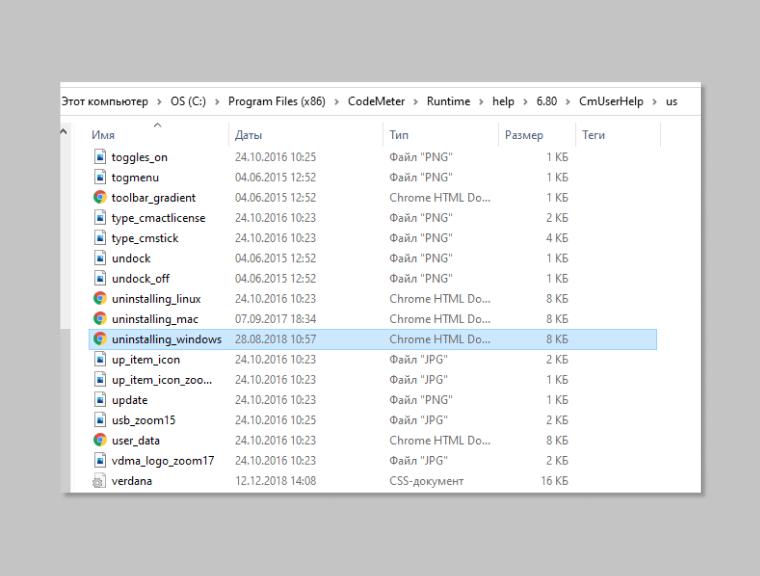Select the file named uninstalling_windows
The height and width of the screenshot is (576, 760).
(x=167, y=339)
